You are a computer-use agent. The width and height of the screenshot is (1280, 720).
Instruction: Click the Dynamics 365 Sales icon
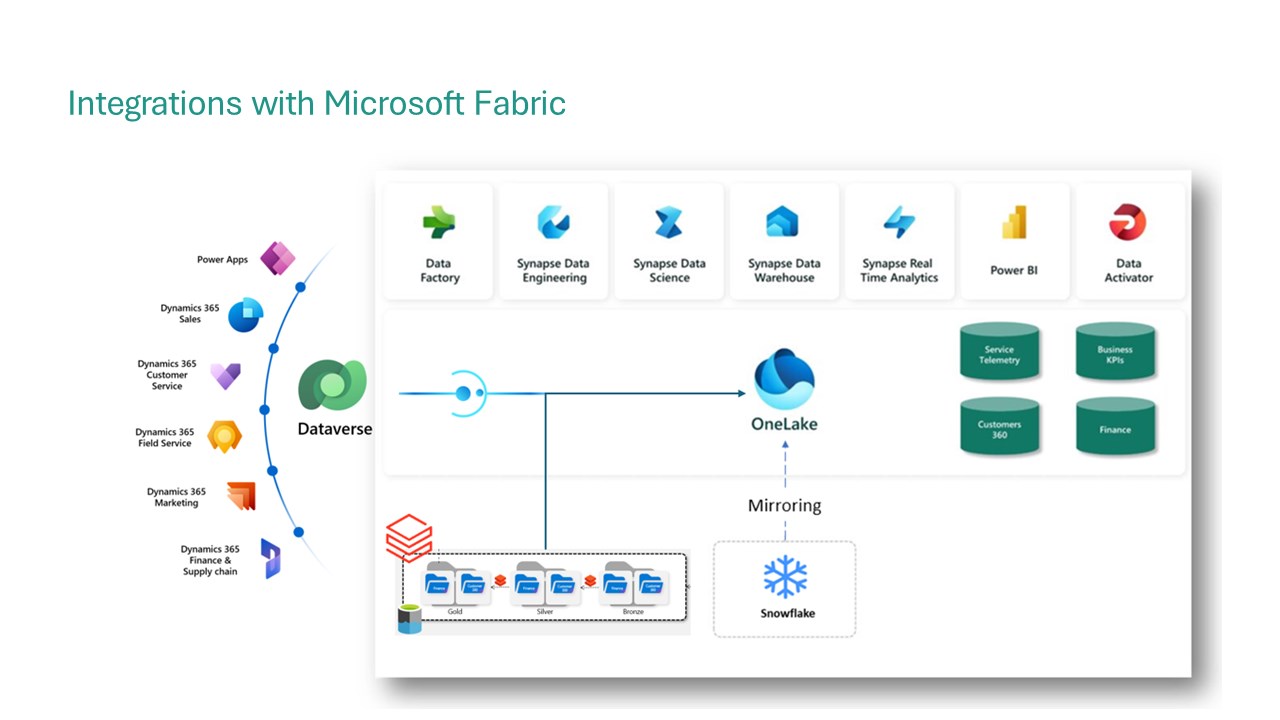[245, 314]
